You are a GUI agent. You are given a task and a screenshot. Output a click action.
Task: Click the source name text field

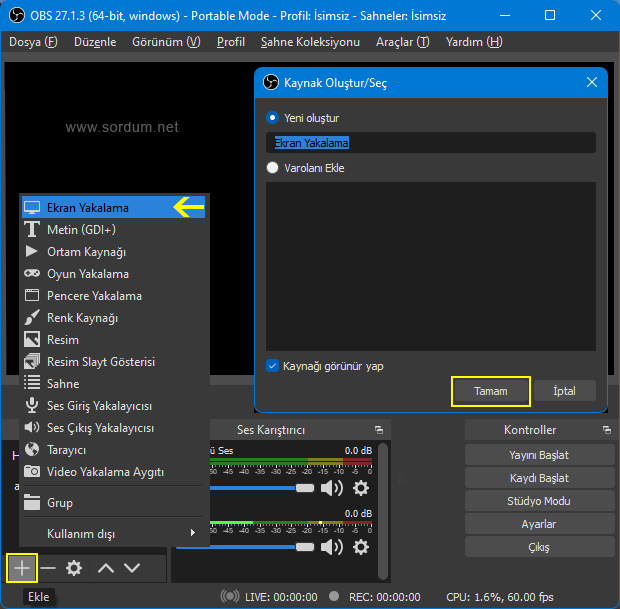(x=430, y=143)
